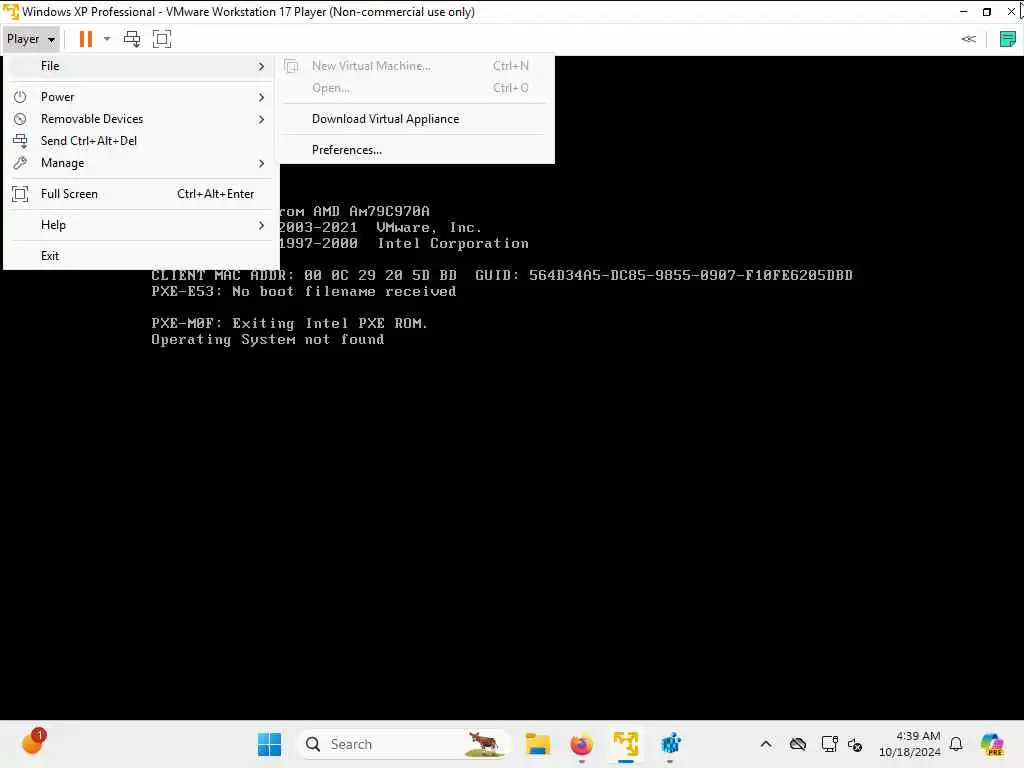The height and width of the screenshot is (768, 1024).
Task: Click the orange widget icon with badge
Action: [x=33, y=742]
